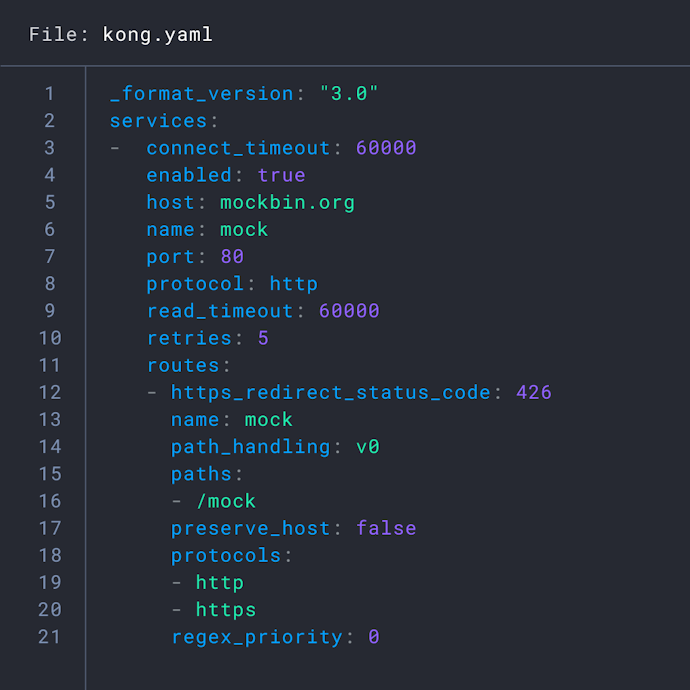Click the connect_timeout key
Screen dimensions: 690x690
(237, 148)
